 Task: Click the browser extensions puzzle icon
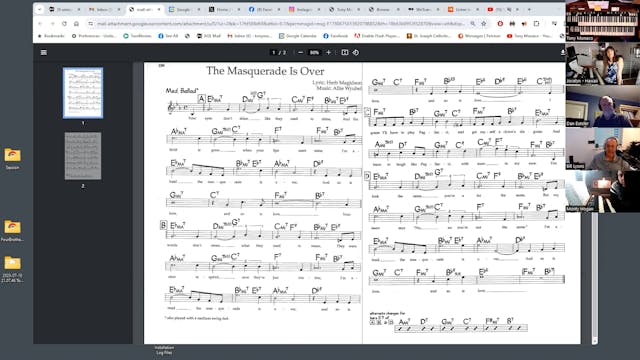pos(536,24)
